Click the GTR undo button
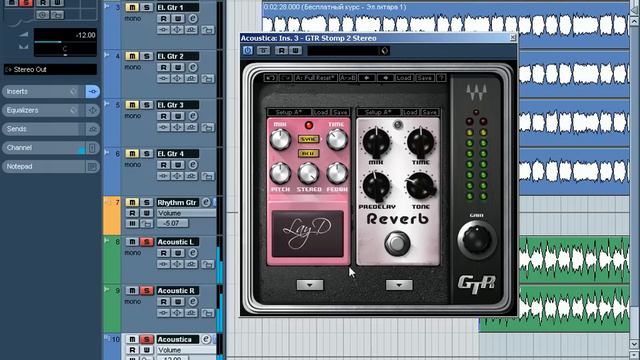 click(270, 78)
